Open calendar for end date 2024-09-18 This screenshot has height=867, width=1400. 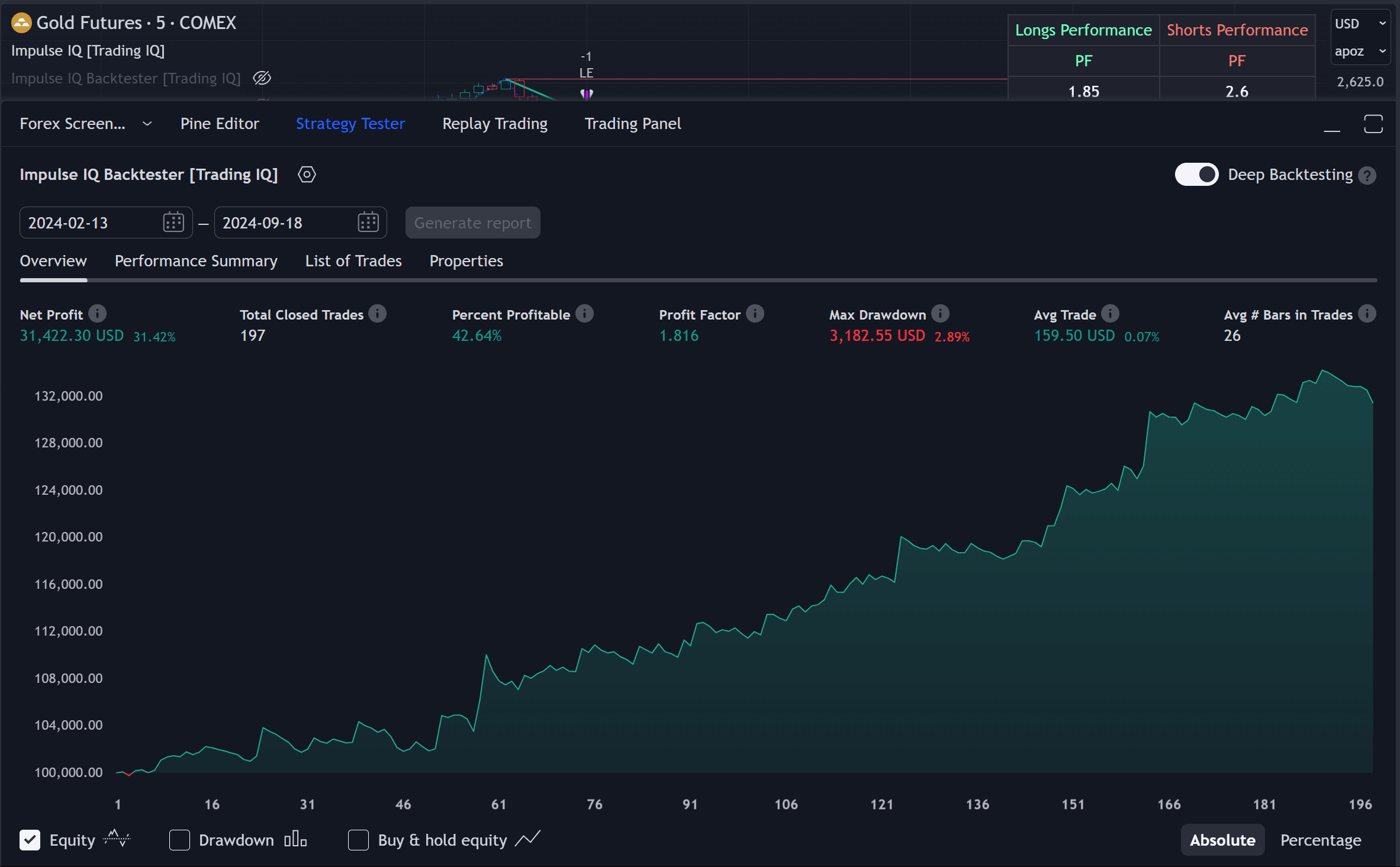(x=368, y=223)
